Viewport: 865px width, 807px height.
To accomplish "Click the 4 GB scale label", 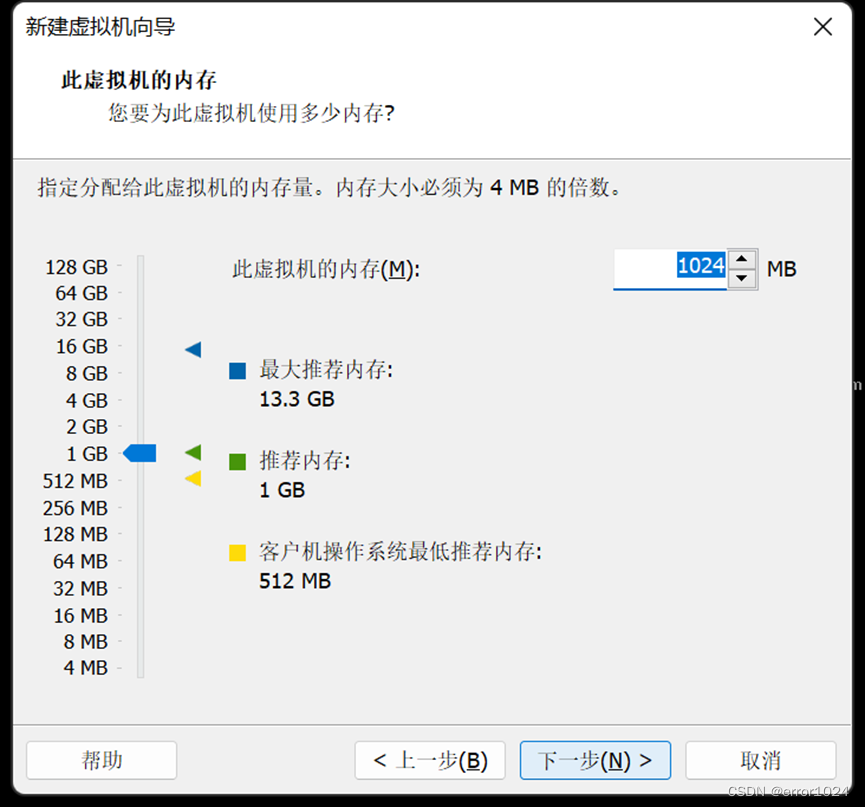I will [x=87, y=400].
